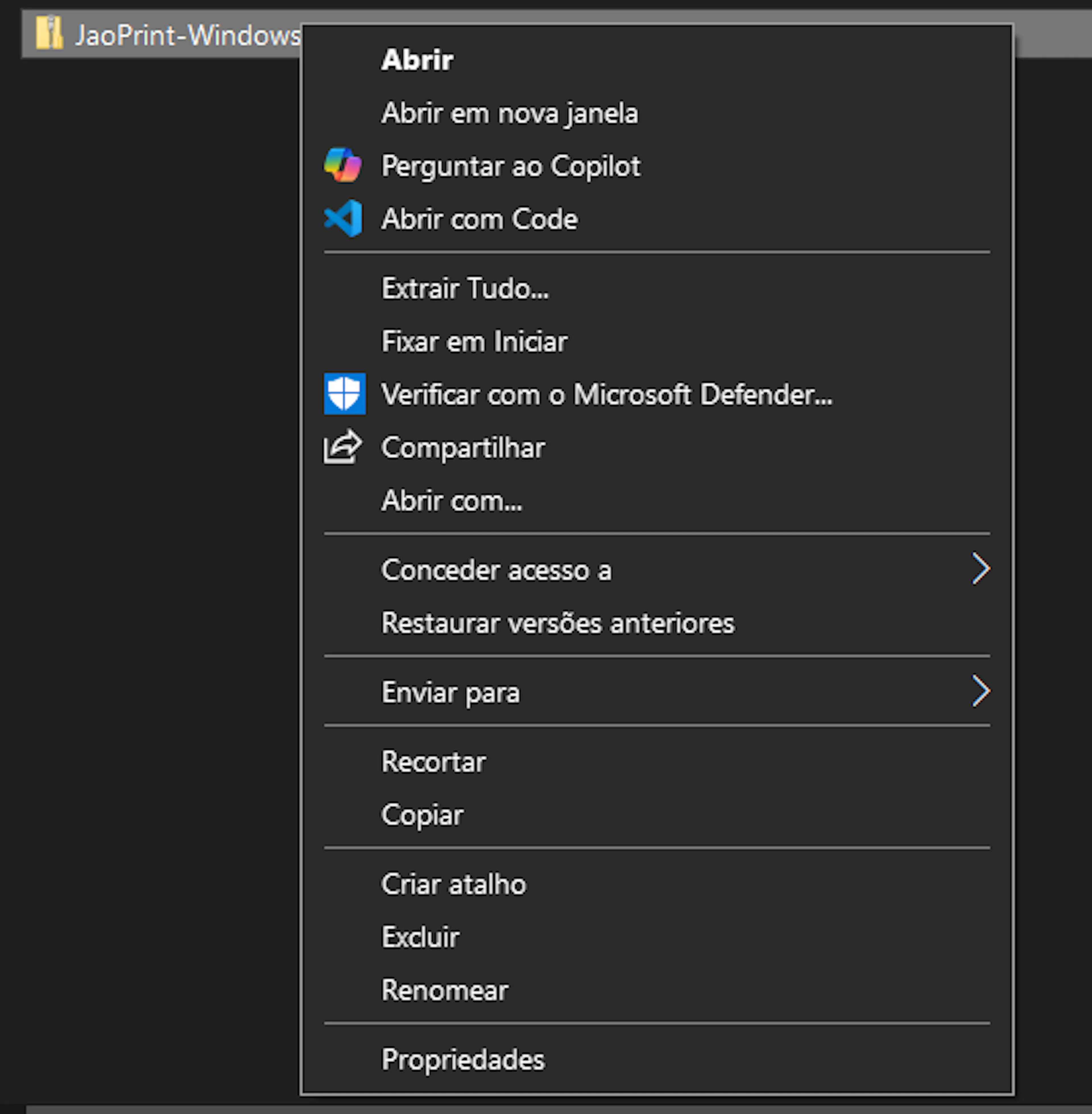Image resolution: width=1092 pixels, height=1114 pixels.
Task: Choose Extrair Tudo... option
Action: (657, 288)
